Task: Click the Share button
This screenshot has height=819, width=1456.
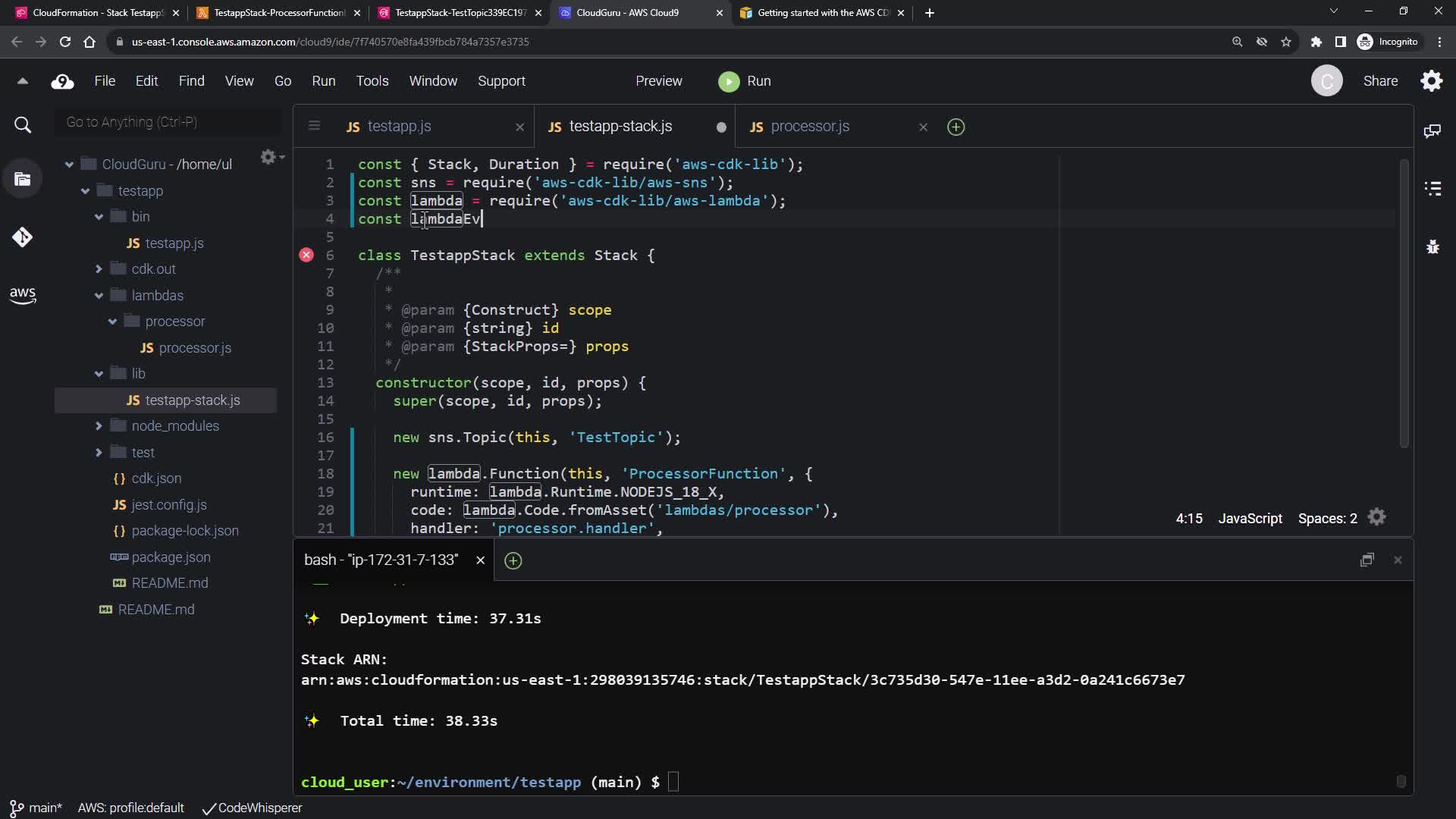Action: [1380, 81]
